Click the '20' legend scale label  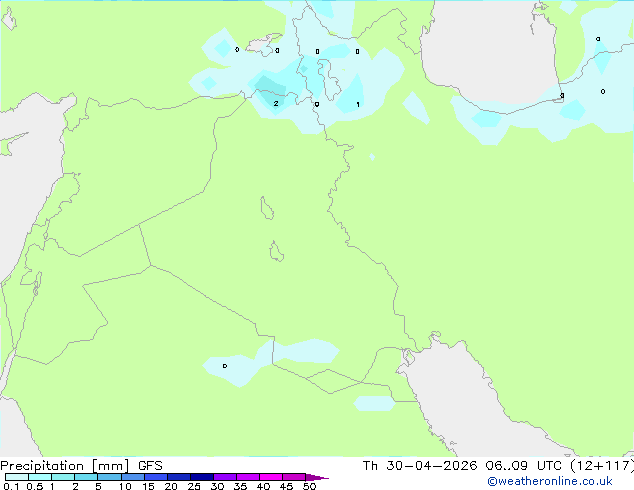pos(171,486)
